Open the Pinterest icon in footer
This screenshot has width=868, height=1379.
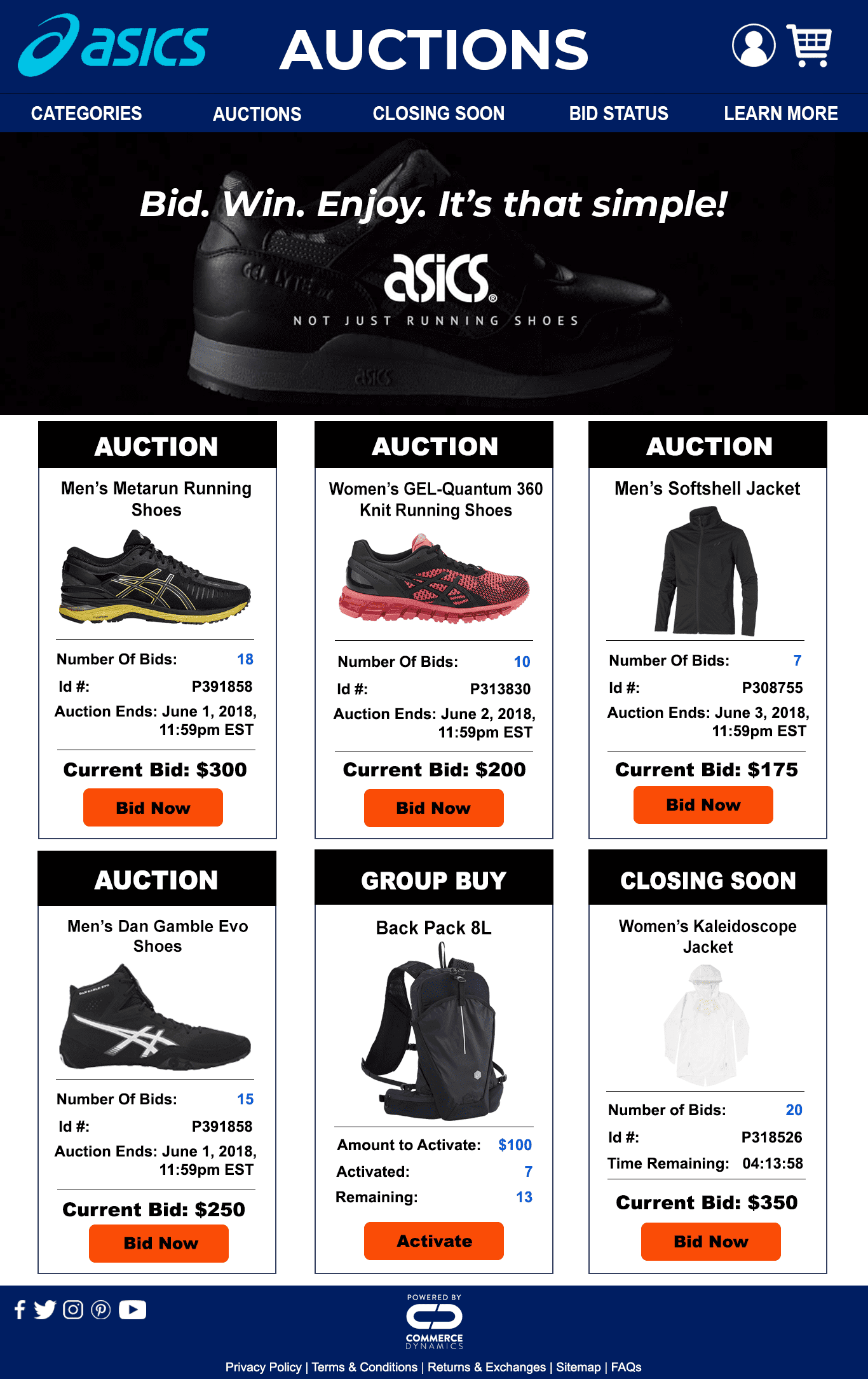pos(100,1310)
